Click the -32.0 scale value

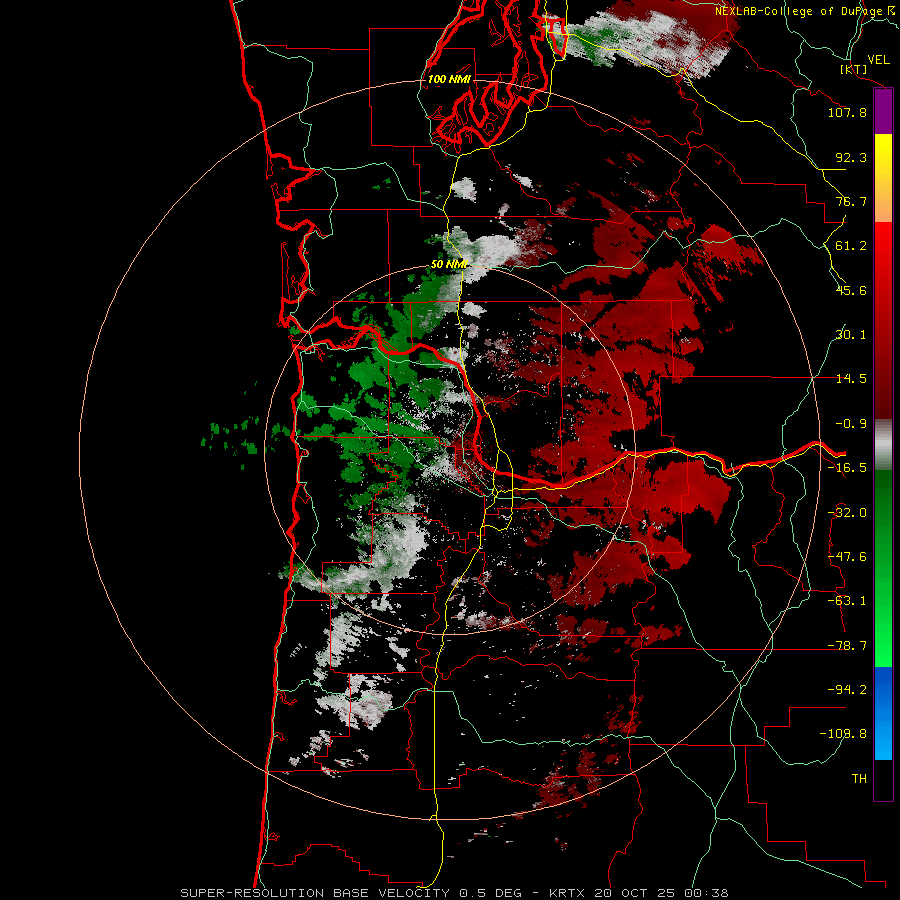tap(847, 513)
